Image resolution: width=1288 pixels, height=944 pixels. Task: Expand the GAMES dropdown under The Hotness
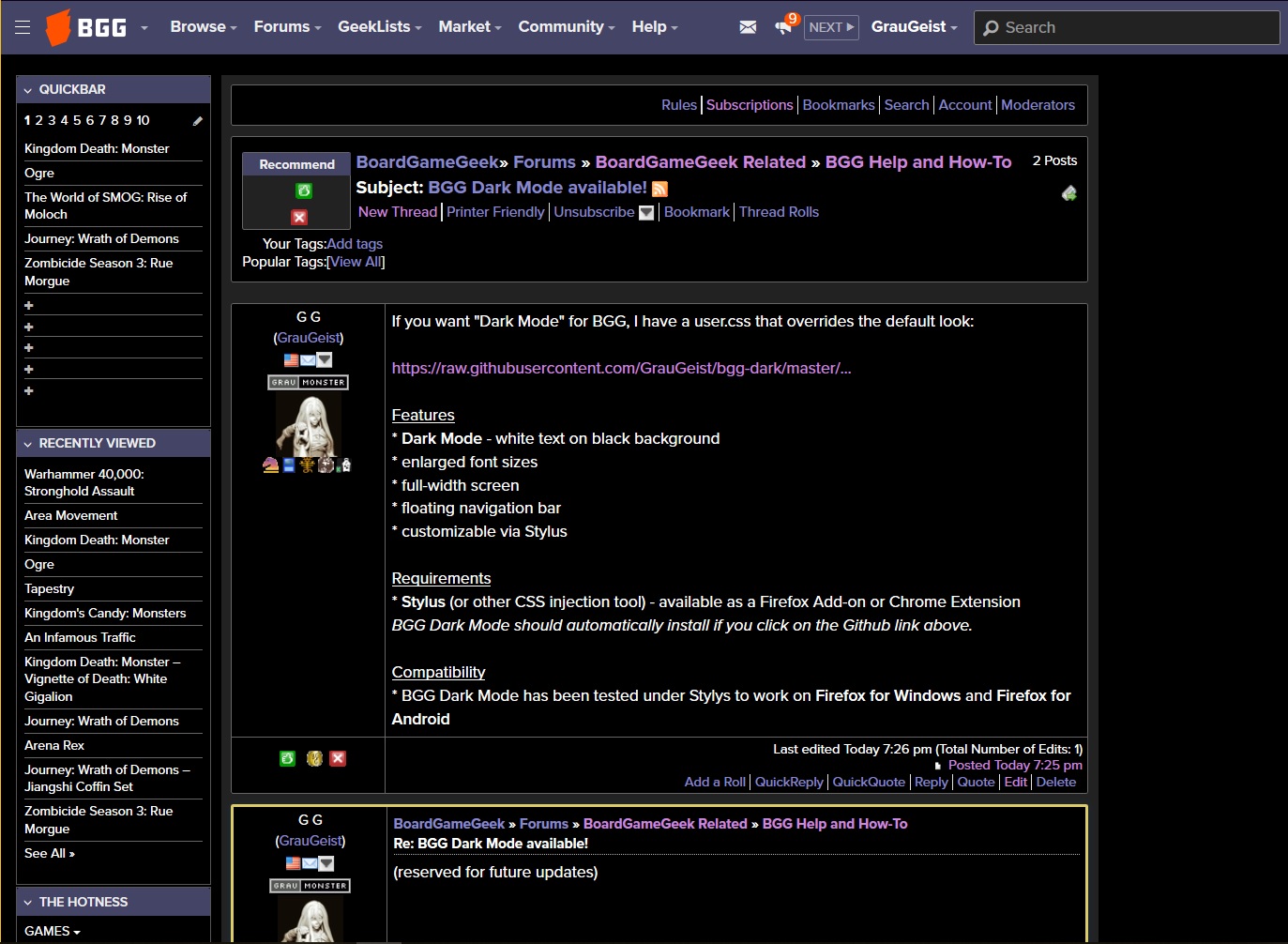53,931
